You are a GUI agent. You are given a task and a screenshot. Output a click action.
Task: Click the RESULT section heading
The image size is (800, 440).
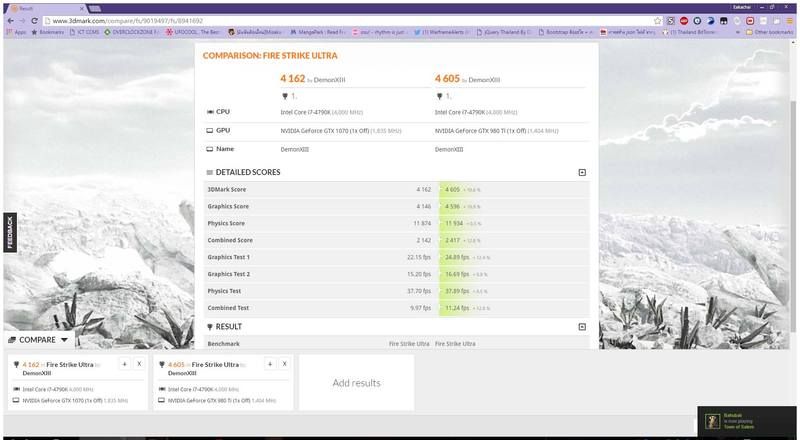pos(229,327)
